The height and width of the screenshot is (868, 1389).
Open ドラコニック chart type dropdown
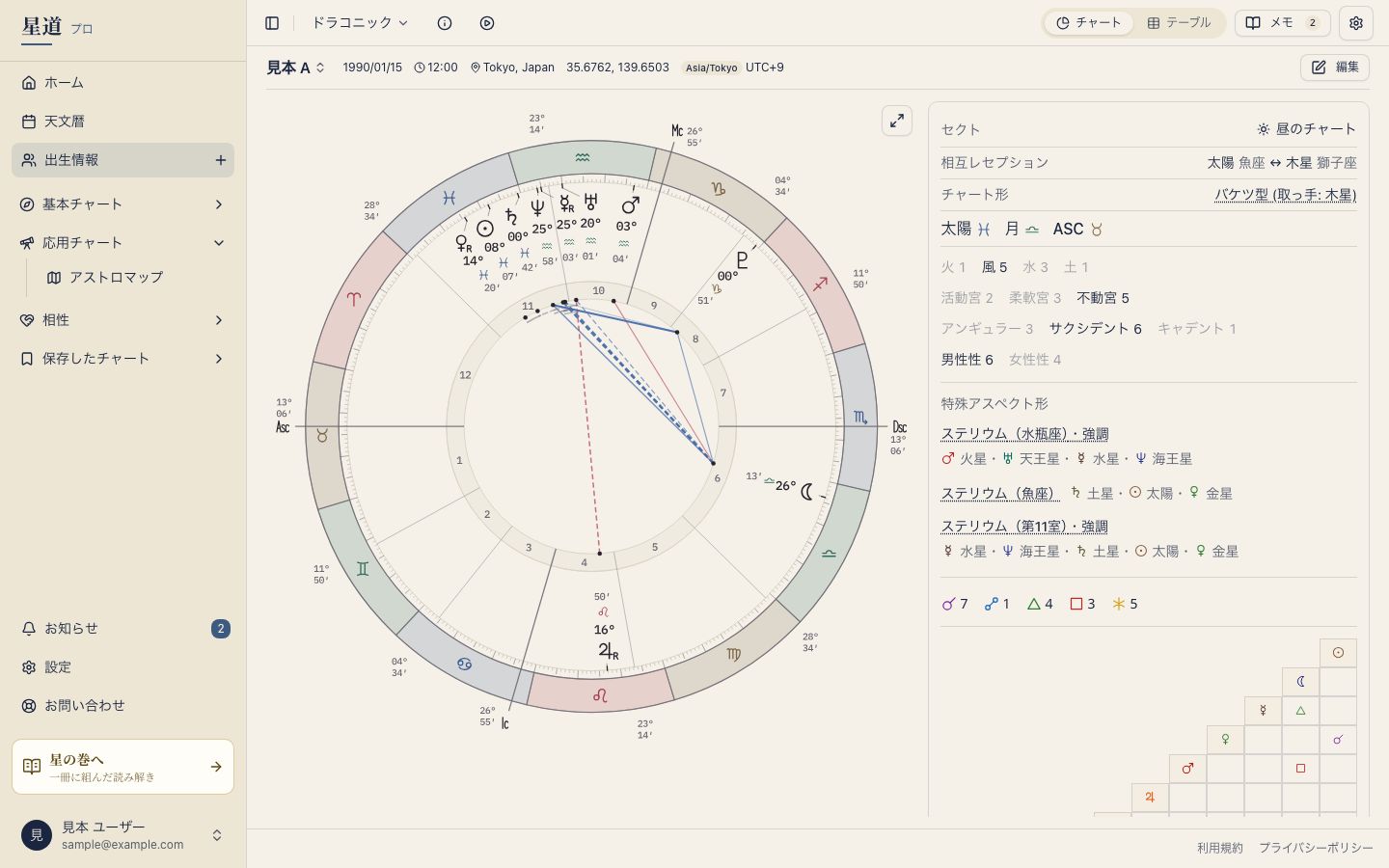point(360,23)
